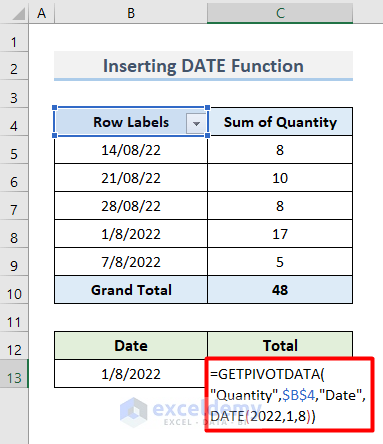Select the cell with date 28/08/22

click(131, 206)
